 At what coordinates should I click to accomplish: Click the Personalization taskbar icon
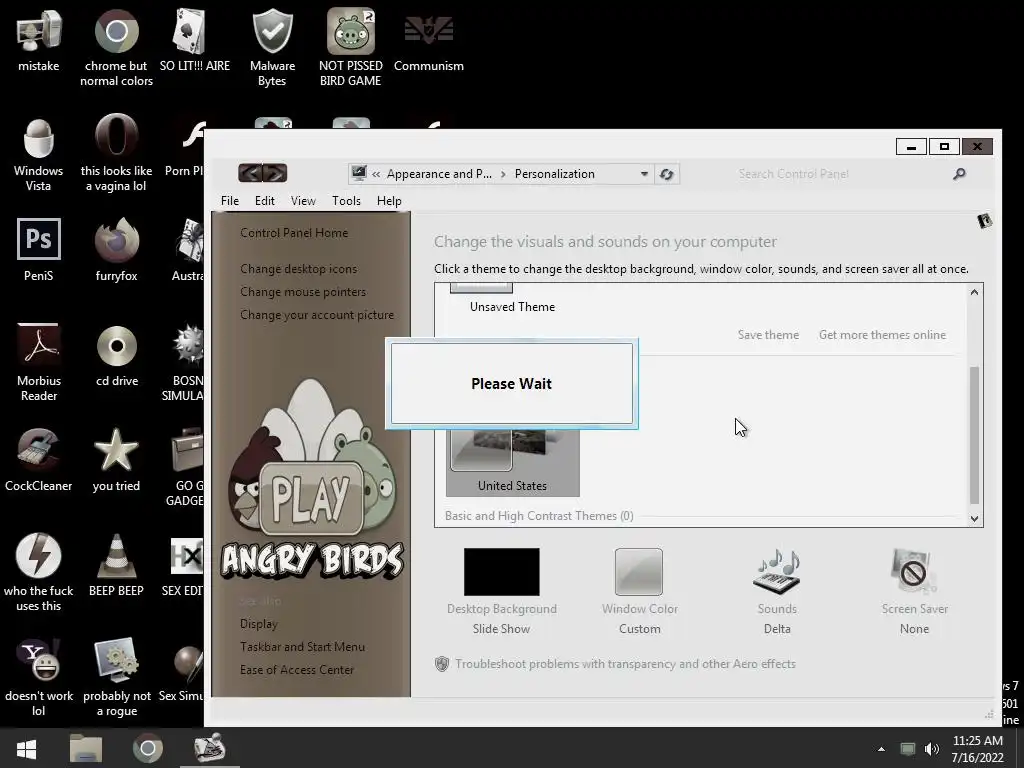point(210,748)
